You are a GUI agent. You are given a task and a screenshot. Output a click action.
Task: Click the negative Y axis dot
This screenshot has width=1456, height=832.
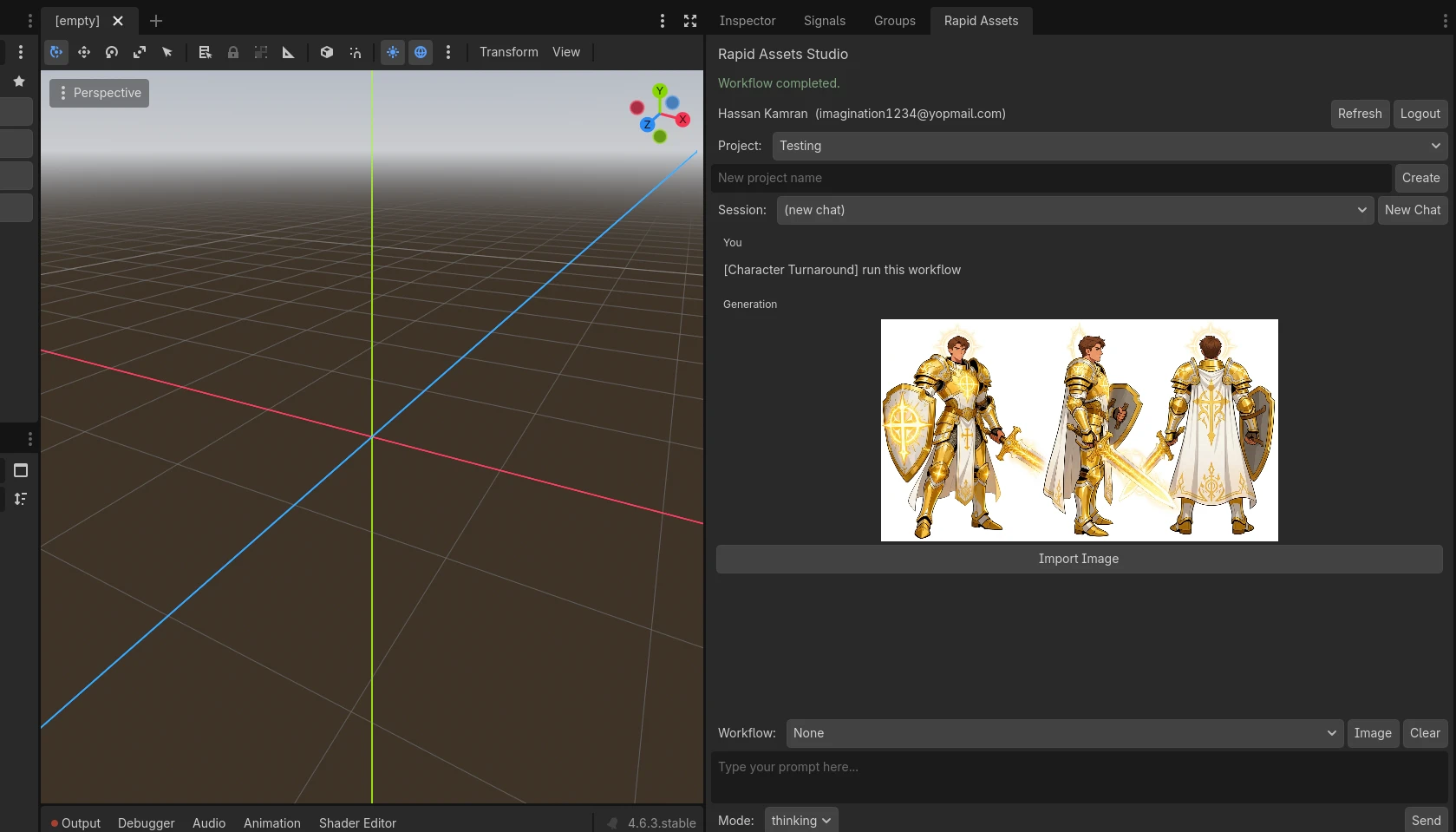click(660, 136)
